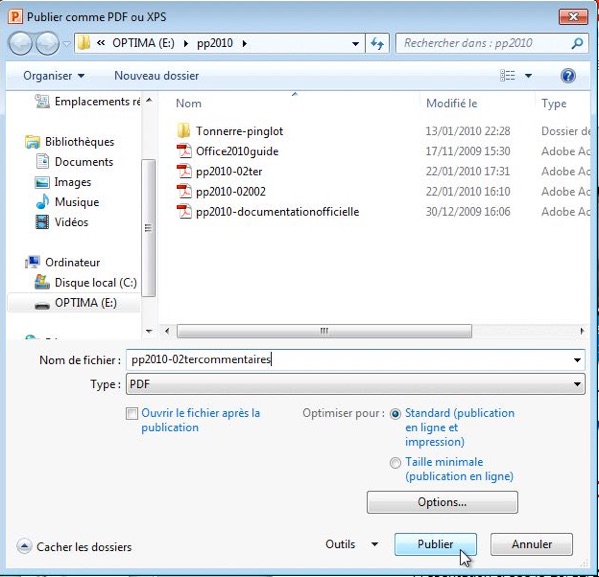Viewport: 599px width, 577px height.
Task: Open the address bar path dropdown
Action: coord(356,44)
